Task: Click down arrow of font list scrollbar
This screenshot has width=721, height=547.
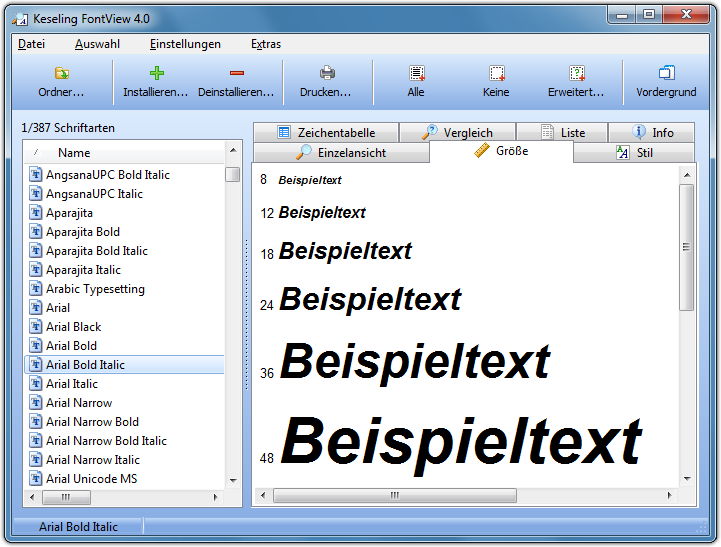Action: [x=233, y=481]
